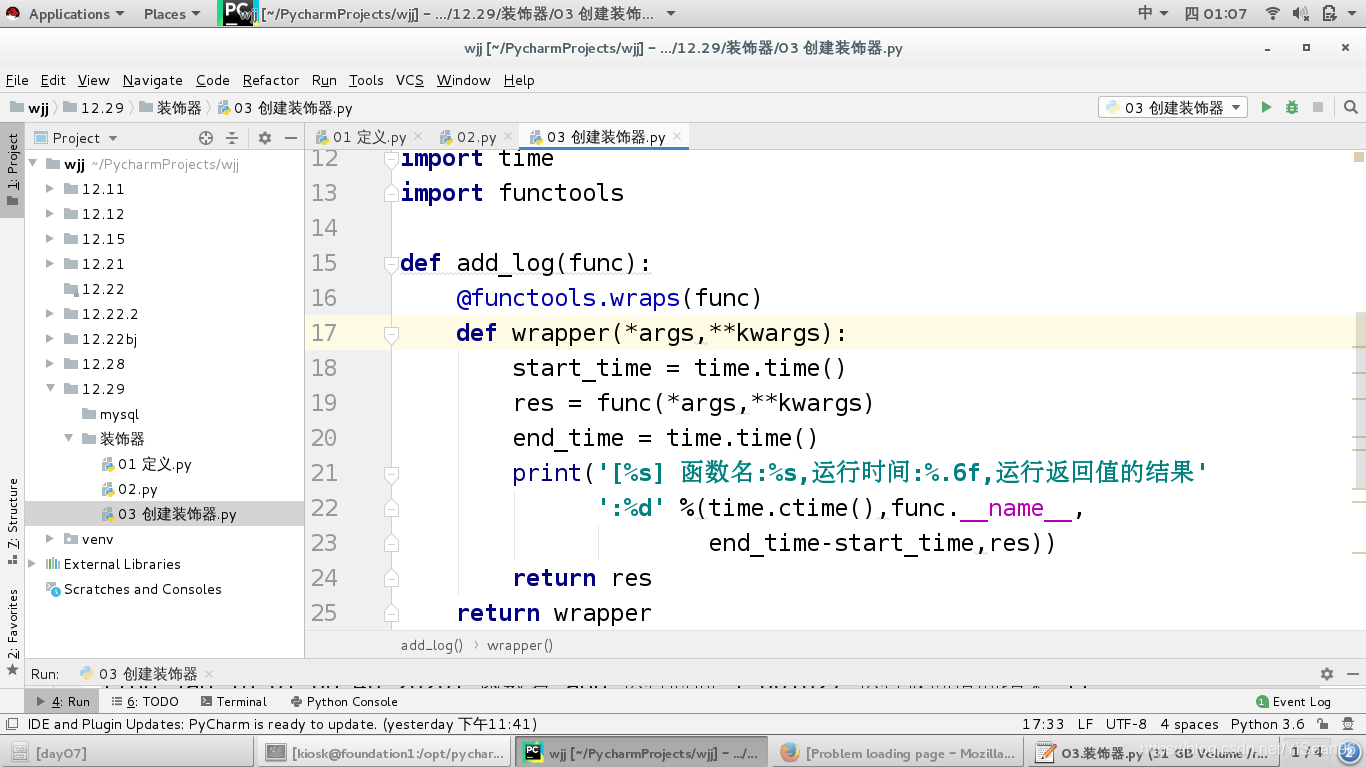Open Search Everywhere magnifier icon

(1350, 107)
